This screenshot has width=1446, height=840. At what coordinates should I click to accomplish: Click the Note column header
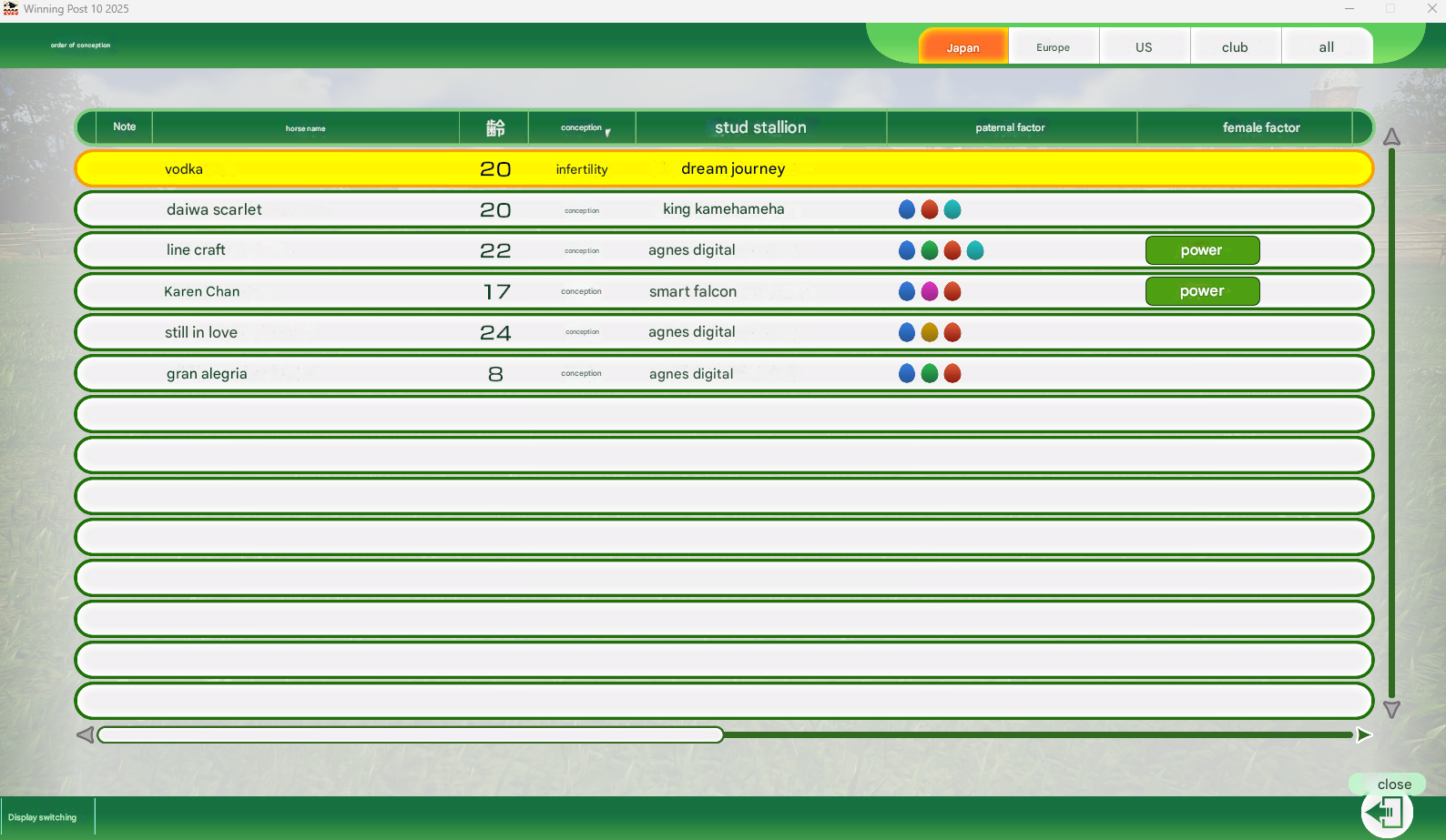pos(125,127)
